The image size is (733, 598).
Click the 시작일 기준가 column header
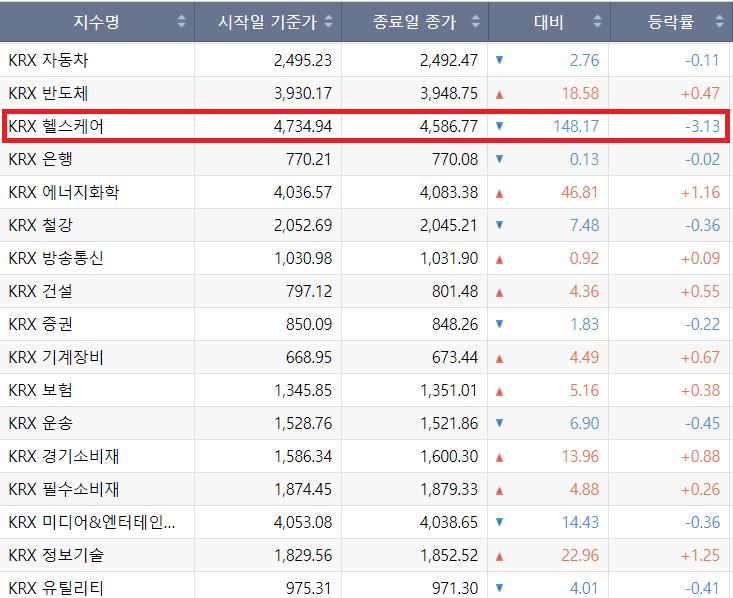pyautogui.click(x=268, y=22)
